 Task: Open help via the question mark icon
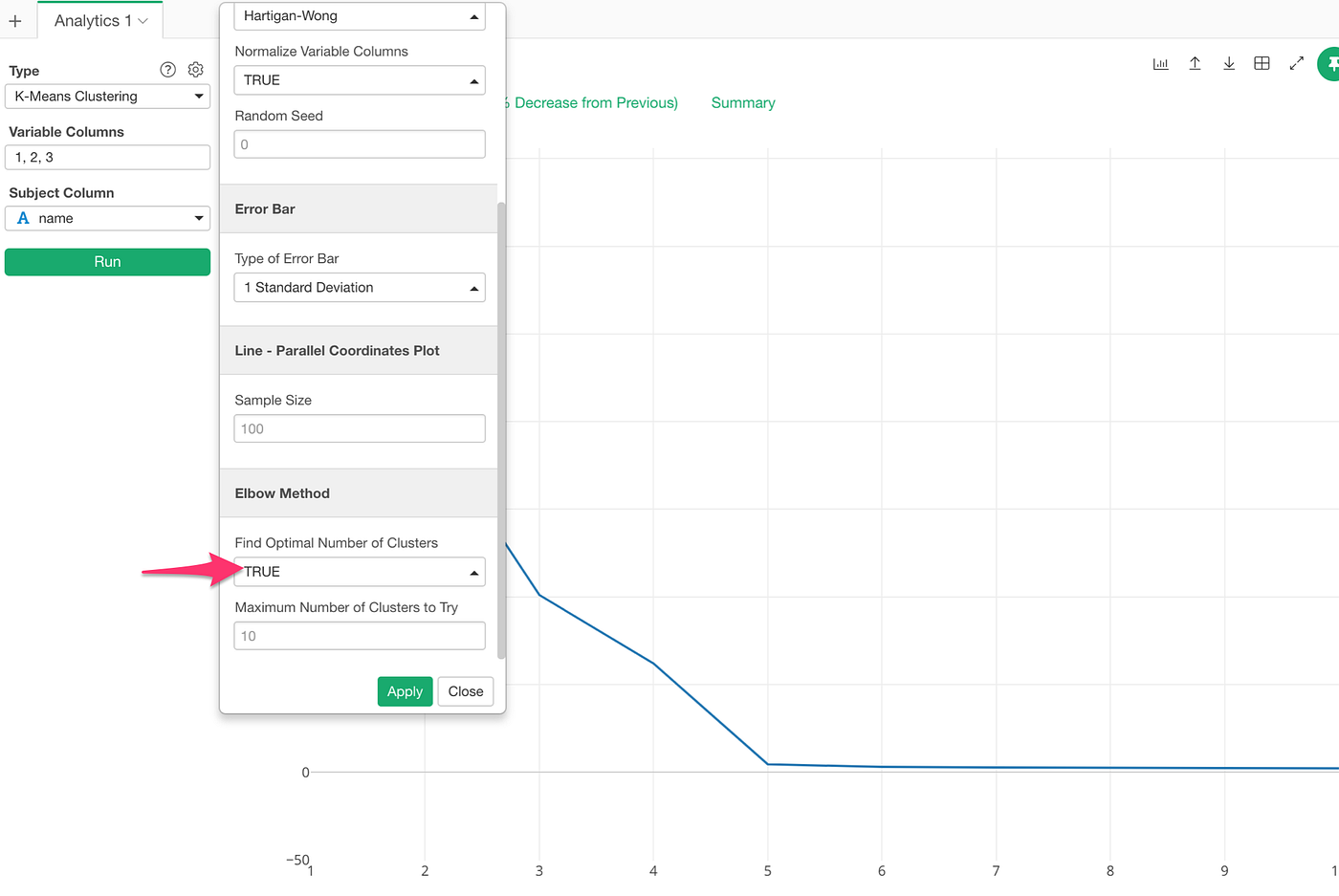click(167, 69)
